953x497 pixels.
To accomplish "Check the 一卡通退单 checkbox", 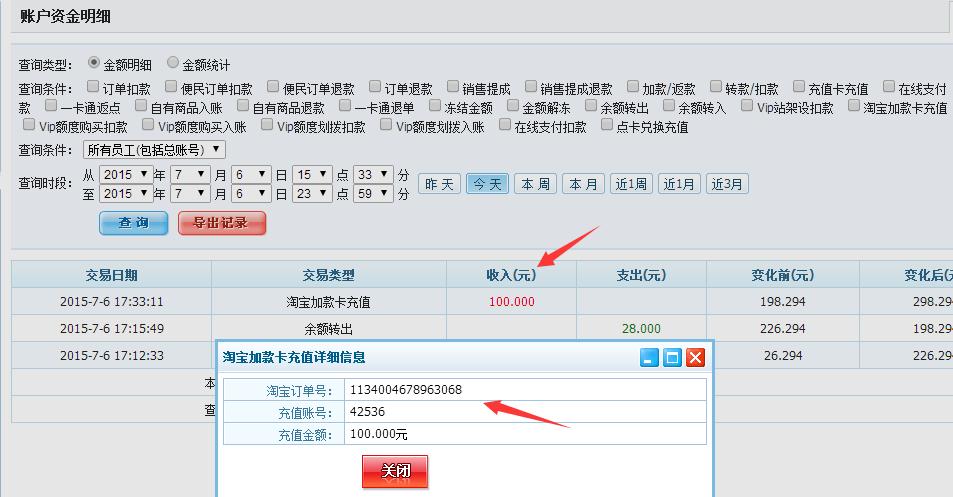I will click(x=345, y=106).
